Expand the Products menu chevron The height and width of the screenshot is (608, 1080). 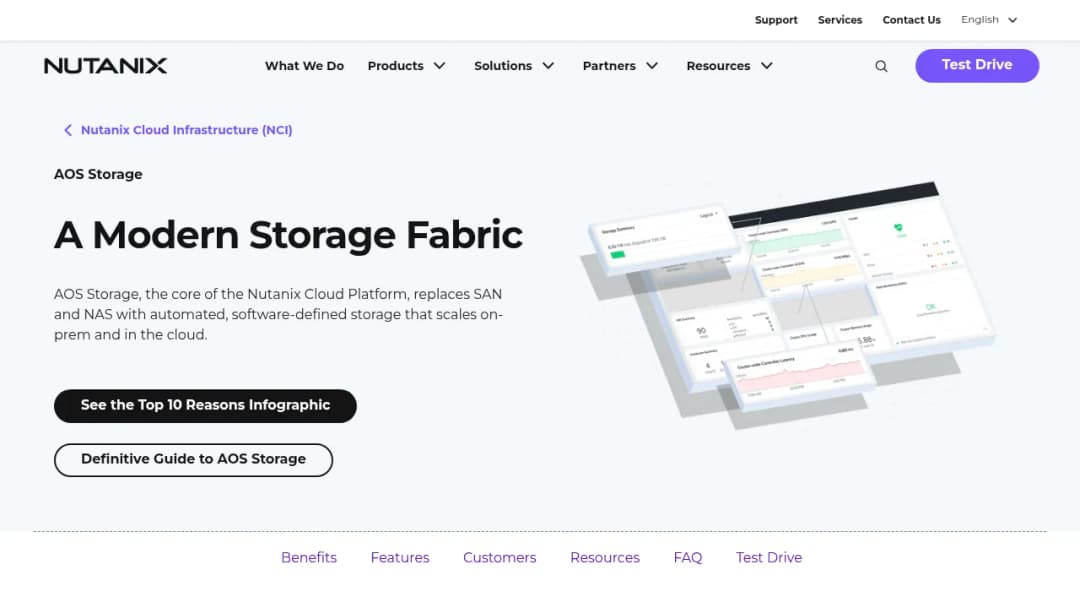pyautogui.click(x=439, y=66)
